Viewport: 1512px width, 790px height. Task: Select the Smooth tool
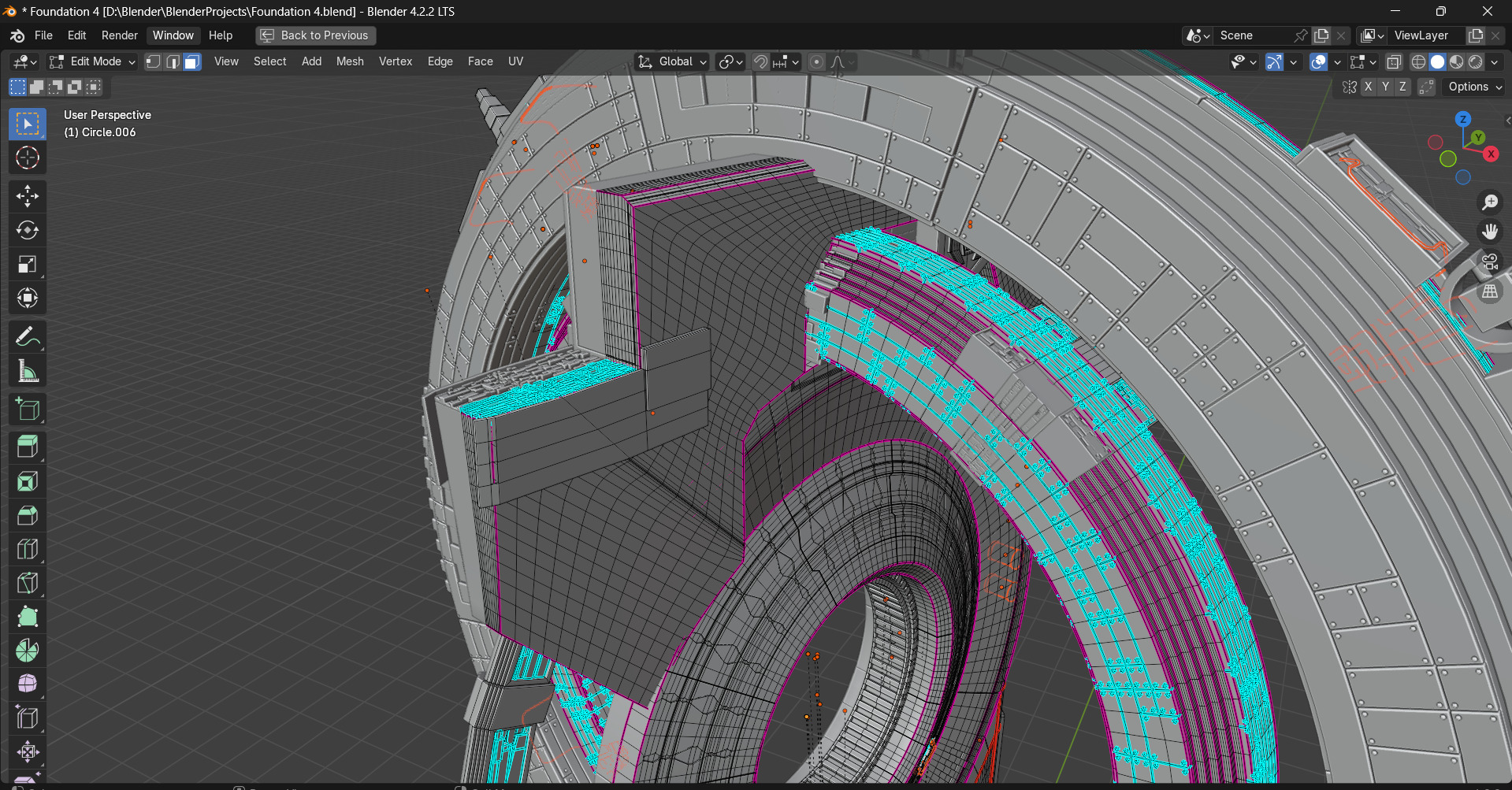point(28,684)
